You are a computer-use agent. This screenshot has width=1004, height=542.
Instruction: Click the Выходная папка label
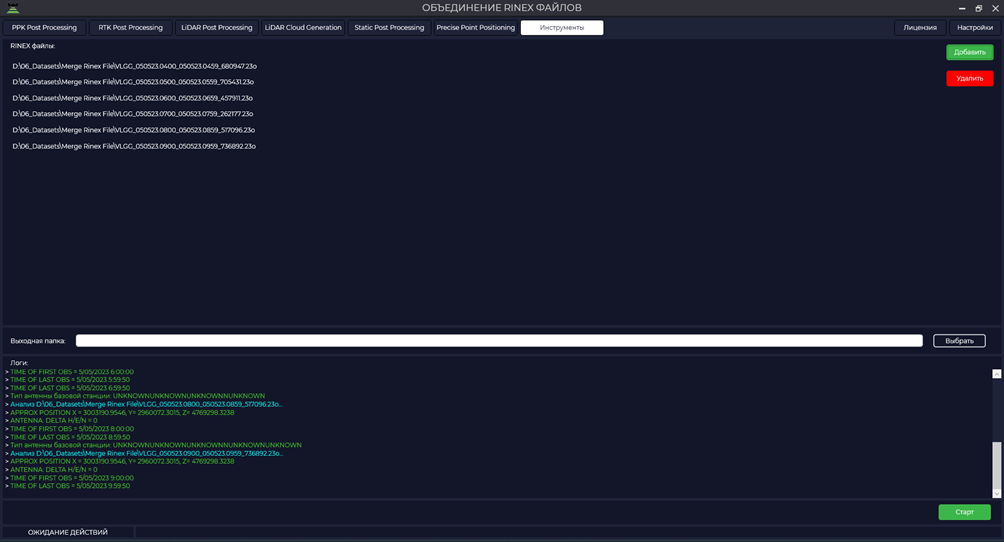tap(38, 341)
